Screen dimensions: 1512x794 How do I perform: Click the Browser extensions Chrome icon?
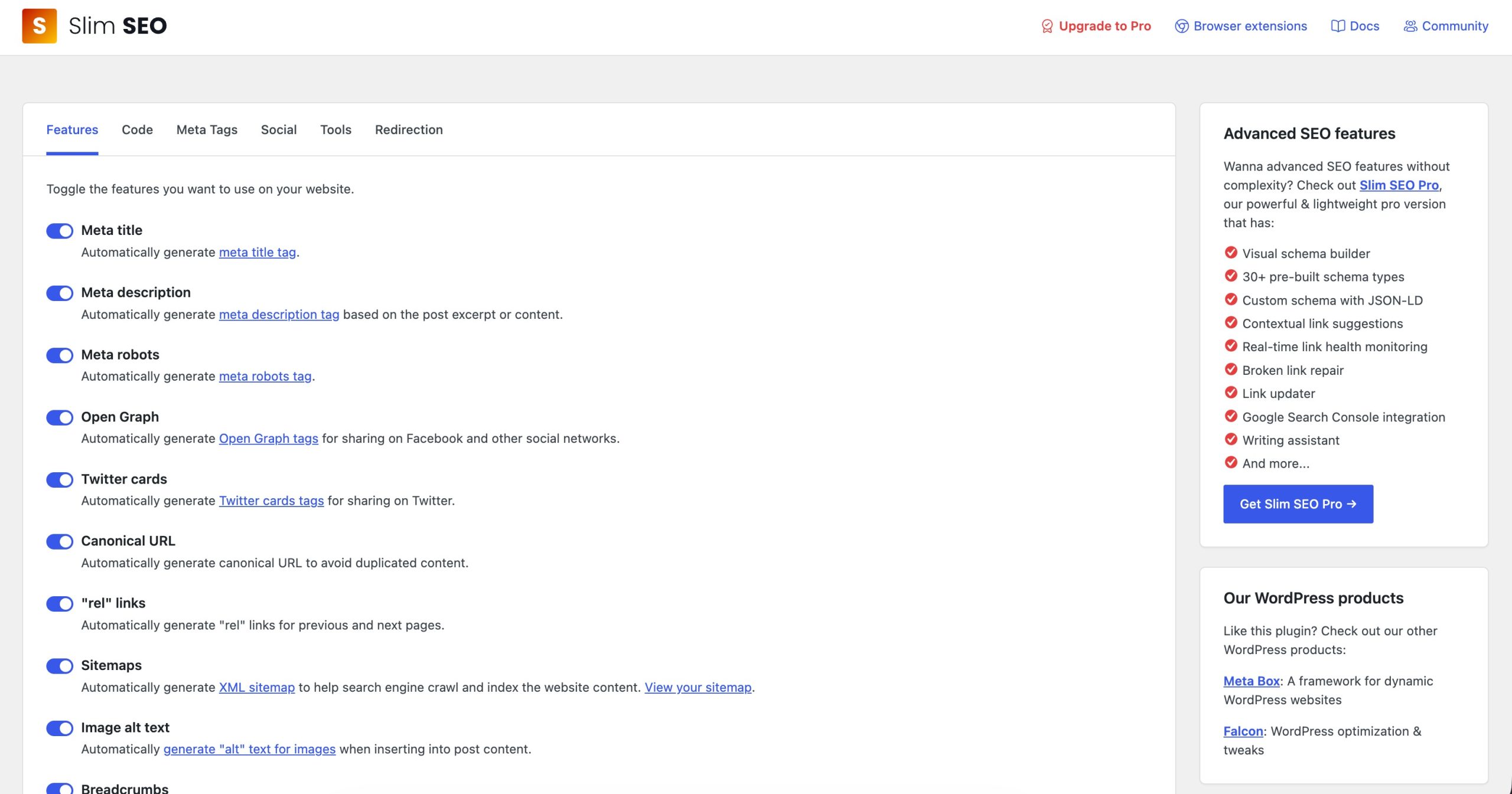(x=1181, y=26)
